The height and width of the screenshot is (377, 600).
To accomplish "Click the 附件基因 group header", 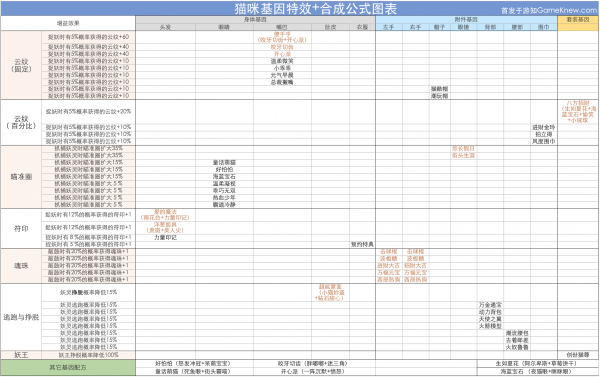I will [x=466, y=20].
